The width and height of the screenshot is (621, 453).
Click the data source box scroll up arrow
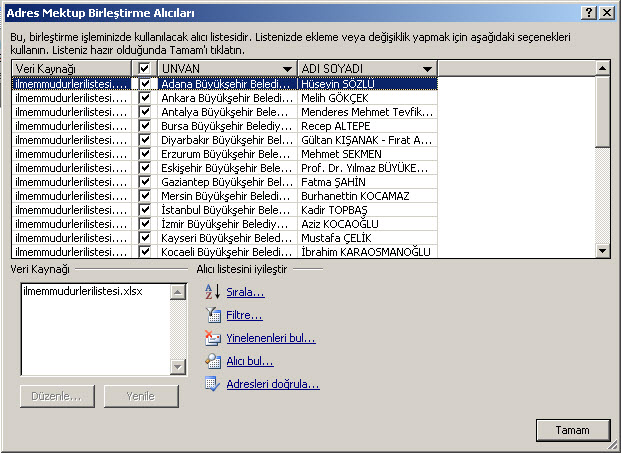click(x=177, y=292)
